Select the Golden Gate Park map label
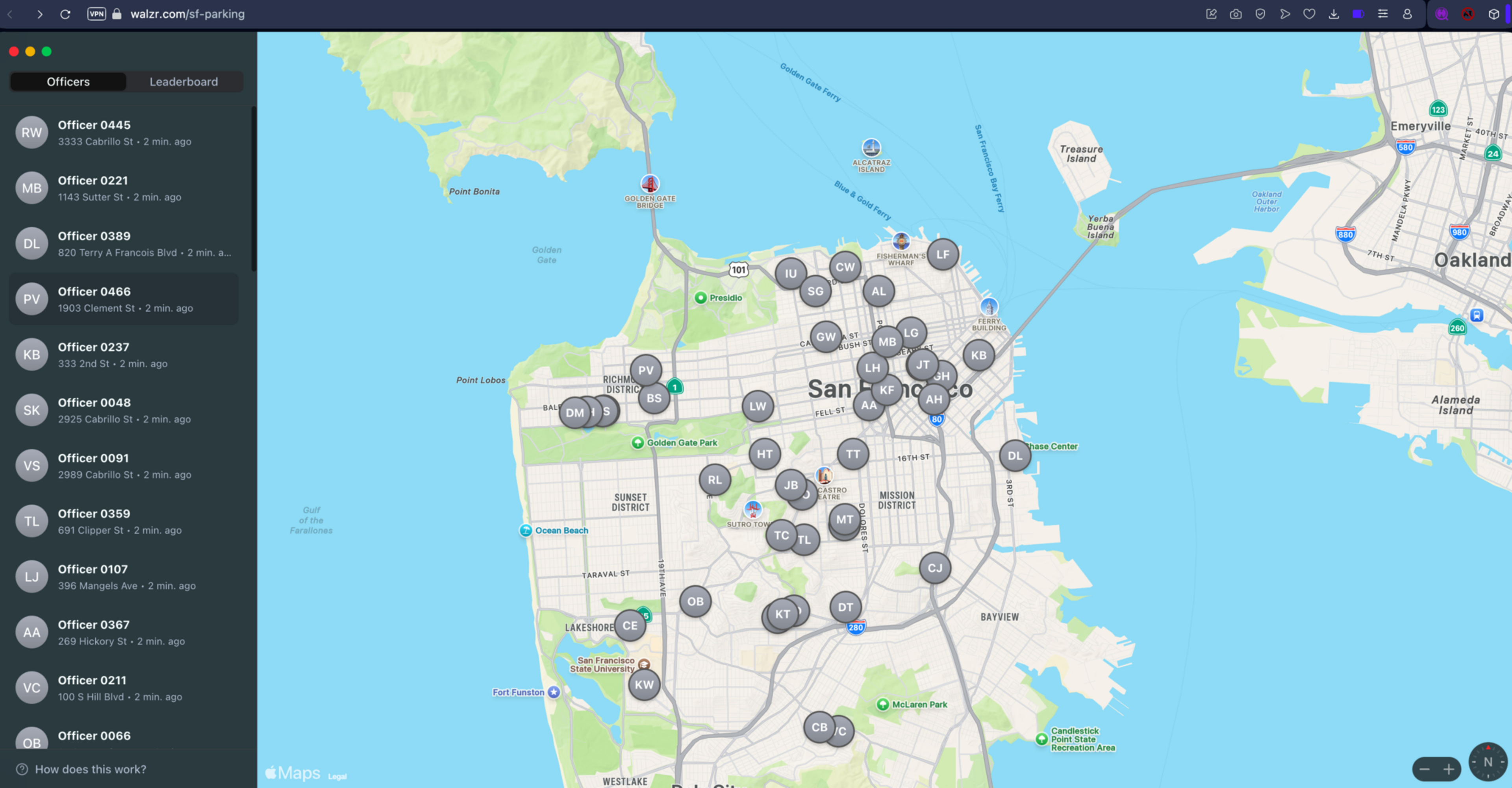Viewport: 1512px width, 788px height. [x=682, y=443]
